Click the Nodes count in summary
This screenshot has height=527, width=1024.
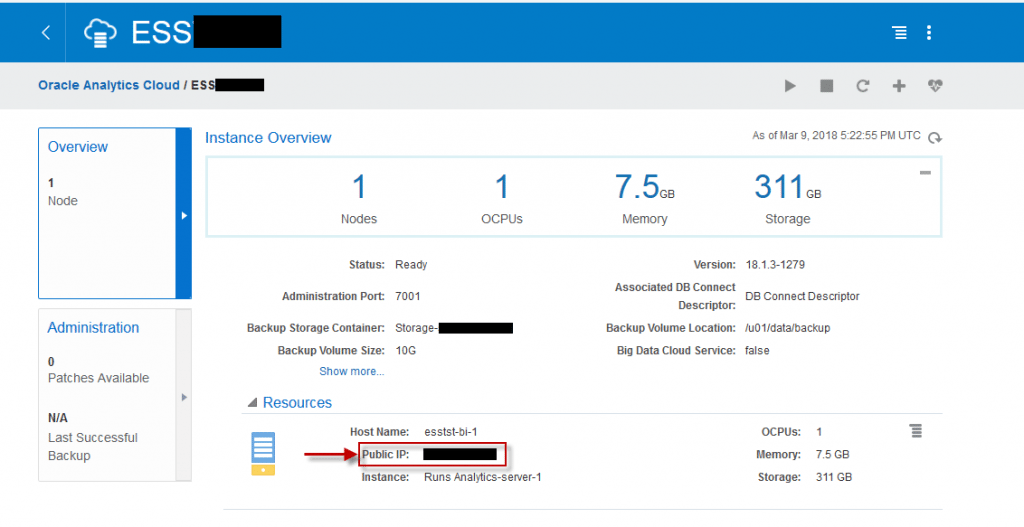click(x=359, y=187)
